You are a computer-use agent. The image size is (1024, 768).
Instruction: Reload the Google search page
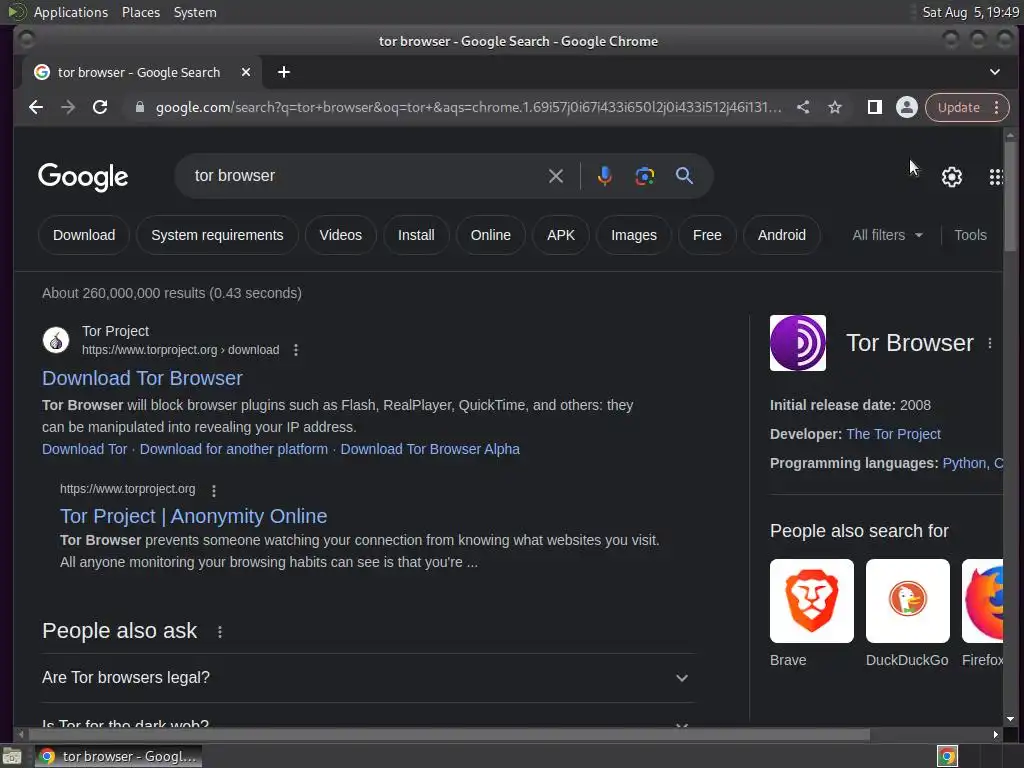pyautogui.click(x=100, y=108)
